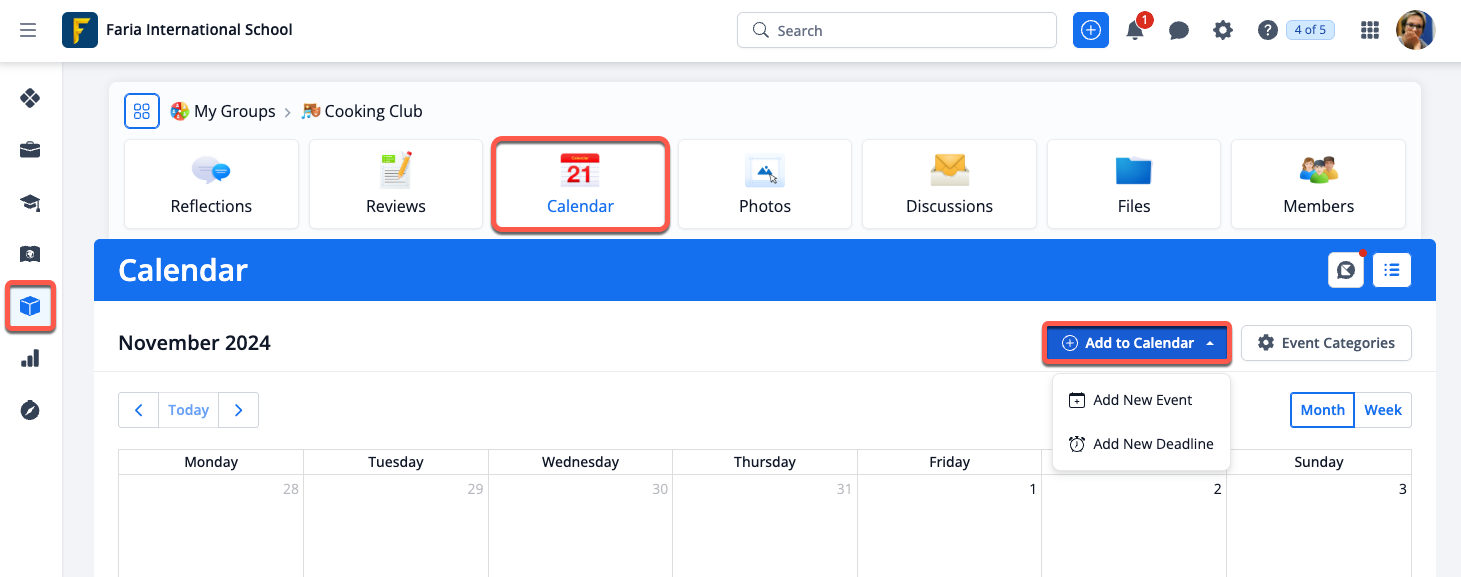Image resolution: width=1461 pixels, height=577 pixels.
Task: Open the compass sidebar icon
Action: tap(30, 410)
